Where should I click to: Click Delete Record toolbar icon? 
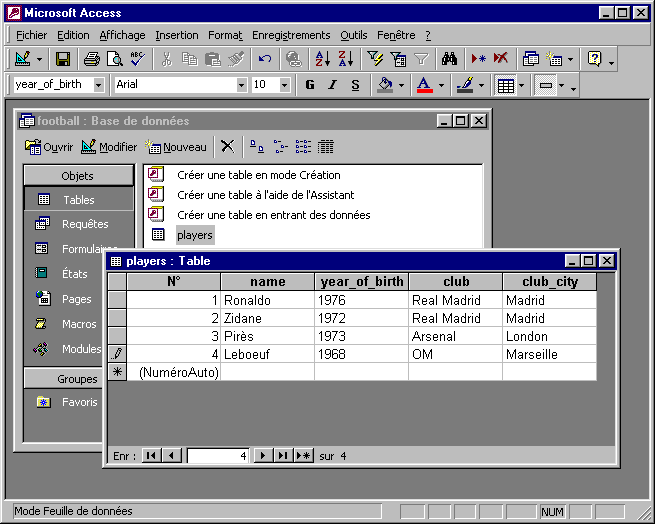click(x=501, y=59)
